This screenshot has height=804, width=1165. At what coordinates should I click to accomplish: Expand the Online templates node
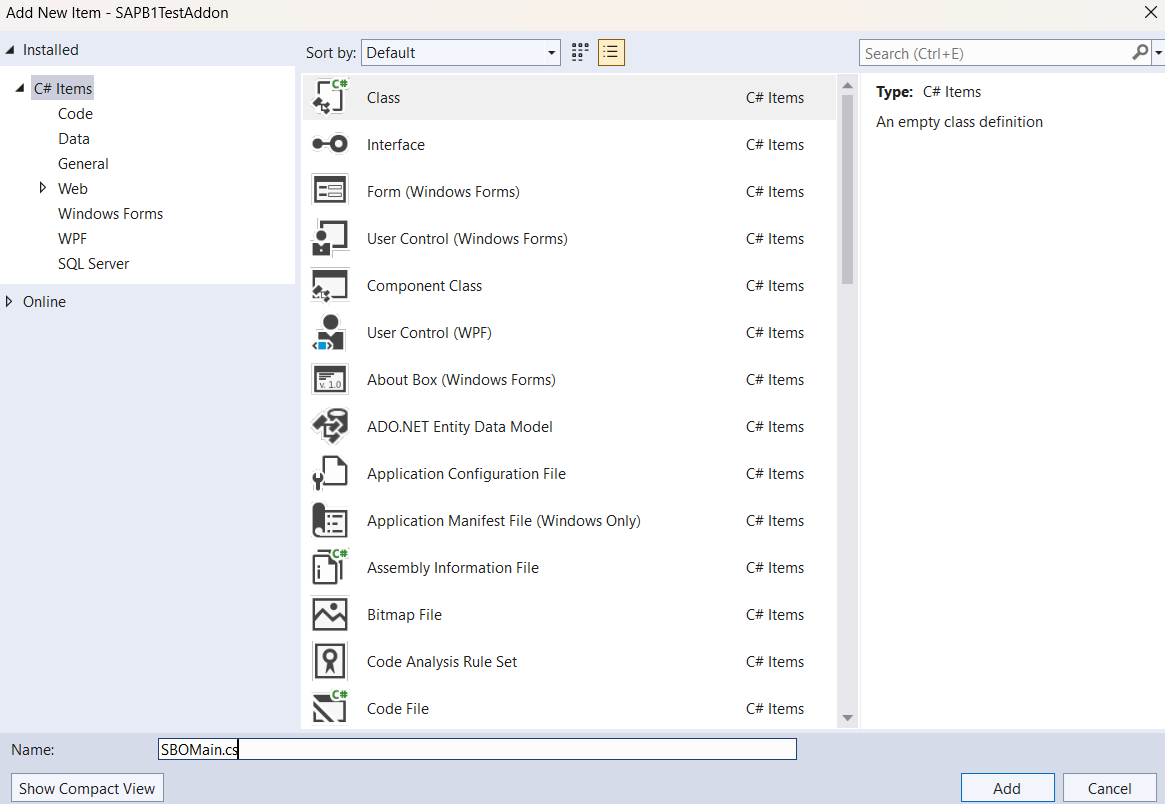(x=10, y=301)
